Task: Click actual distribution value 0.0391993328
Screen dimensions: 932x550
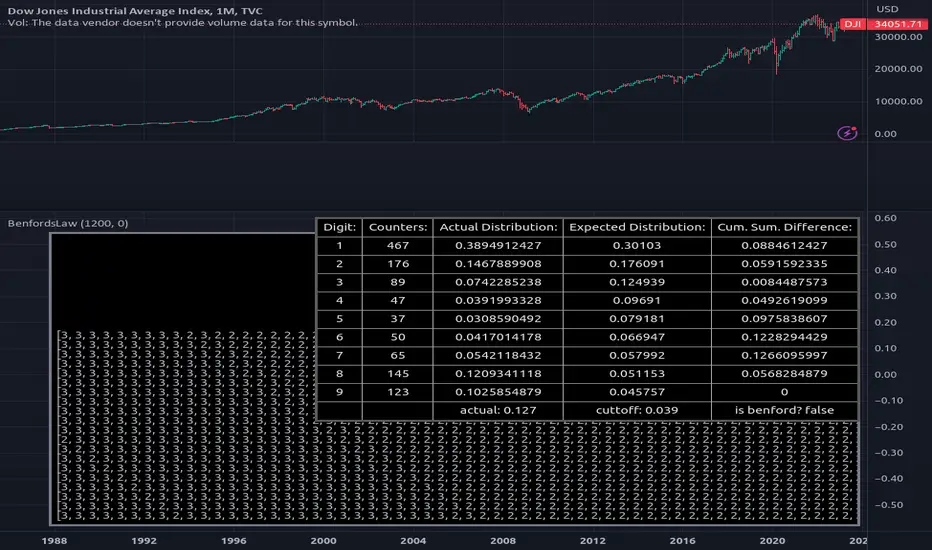Action: coord(498,300)
